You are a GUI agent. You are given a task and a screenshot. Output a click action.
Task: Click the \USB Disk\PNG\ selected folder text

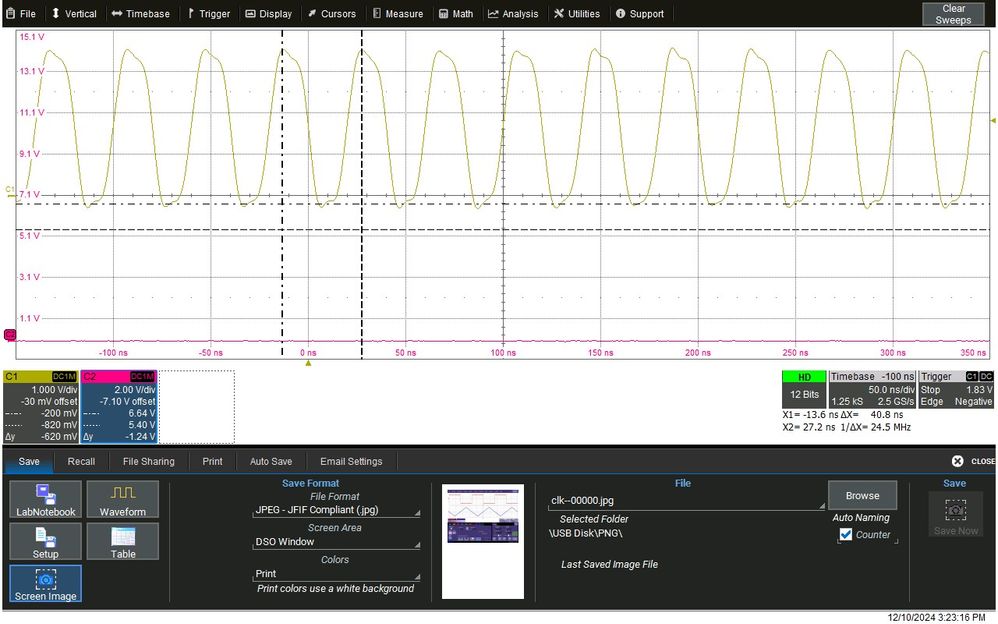point(586,533)
